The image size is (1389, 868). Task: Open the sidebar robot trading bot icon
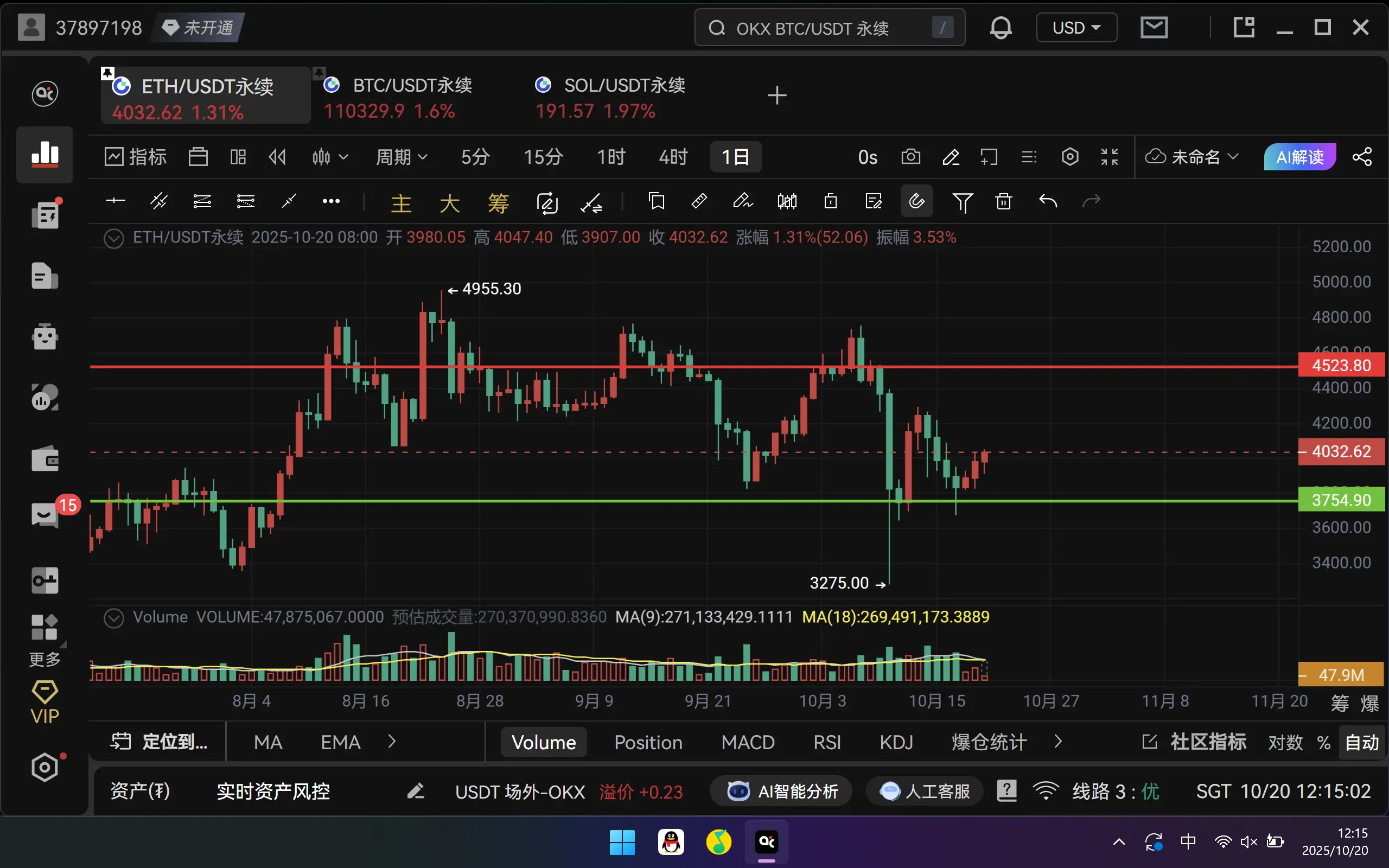click(45, 336)
